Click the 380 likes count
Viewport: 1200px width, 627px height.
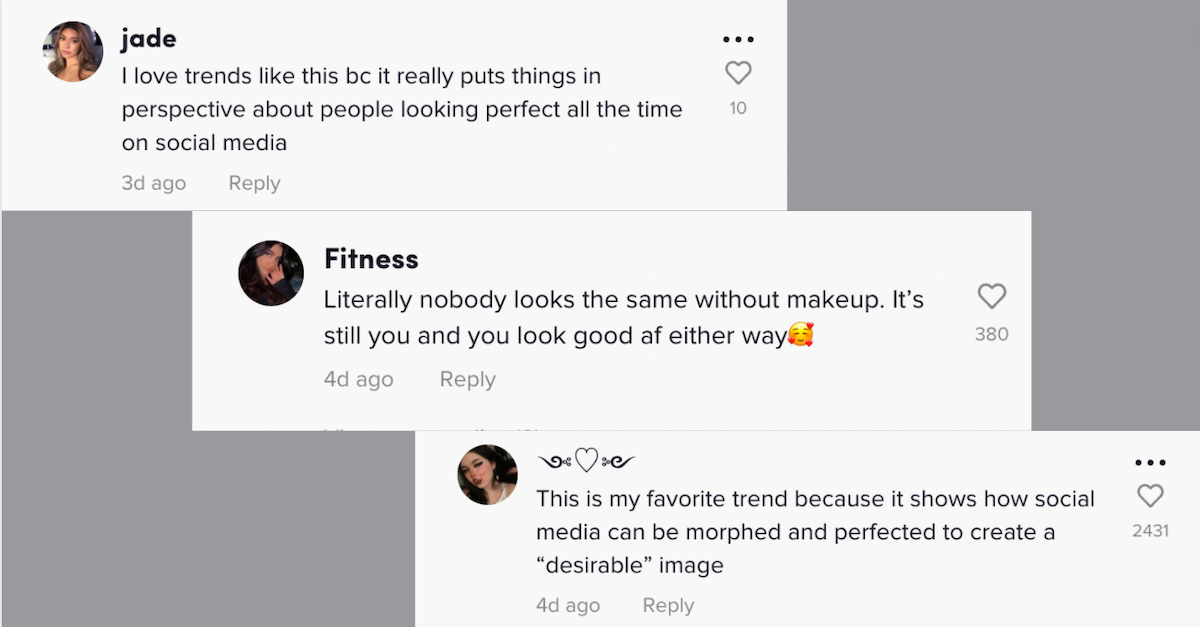click(991, 334)
